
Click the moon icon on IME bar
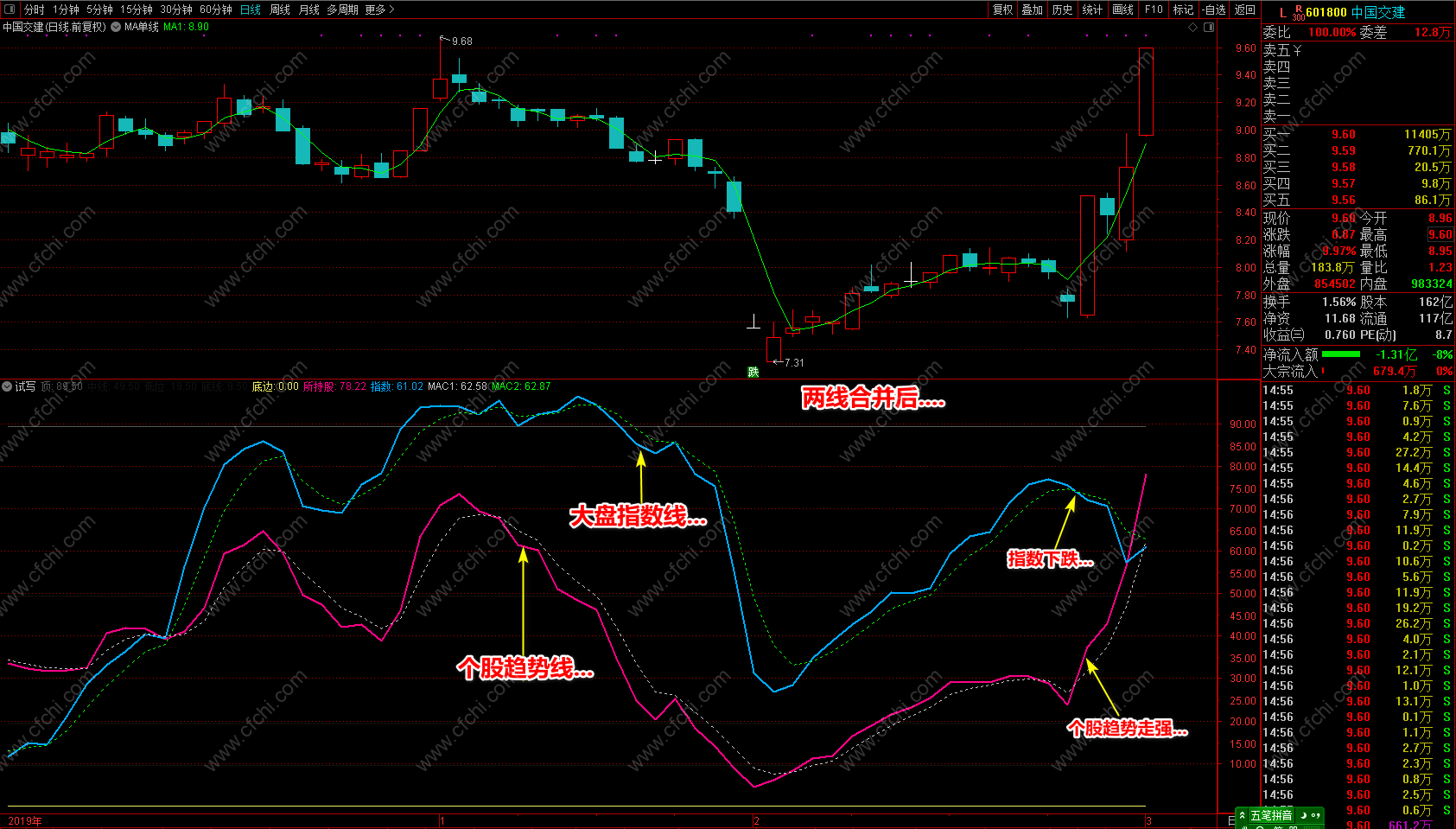(x=1303, y=815)
